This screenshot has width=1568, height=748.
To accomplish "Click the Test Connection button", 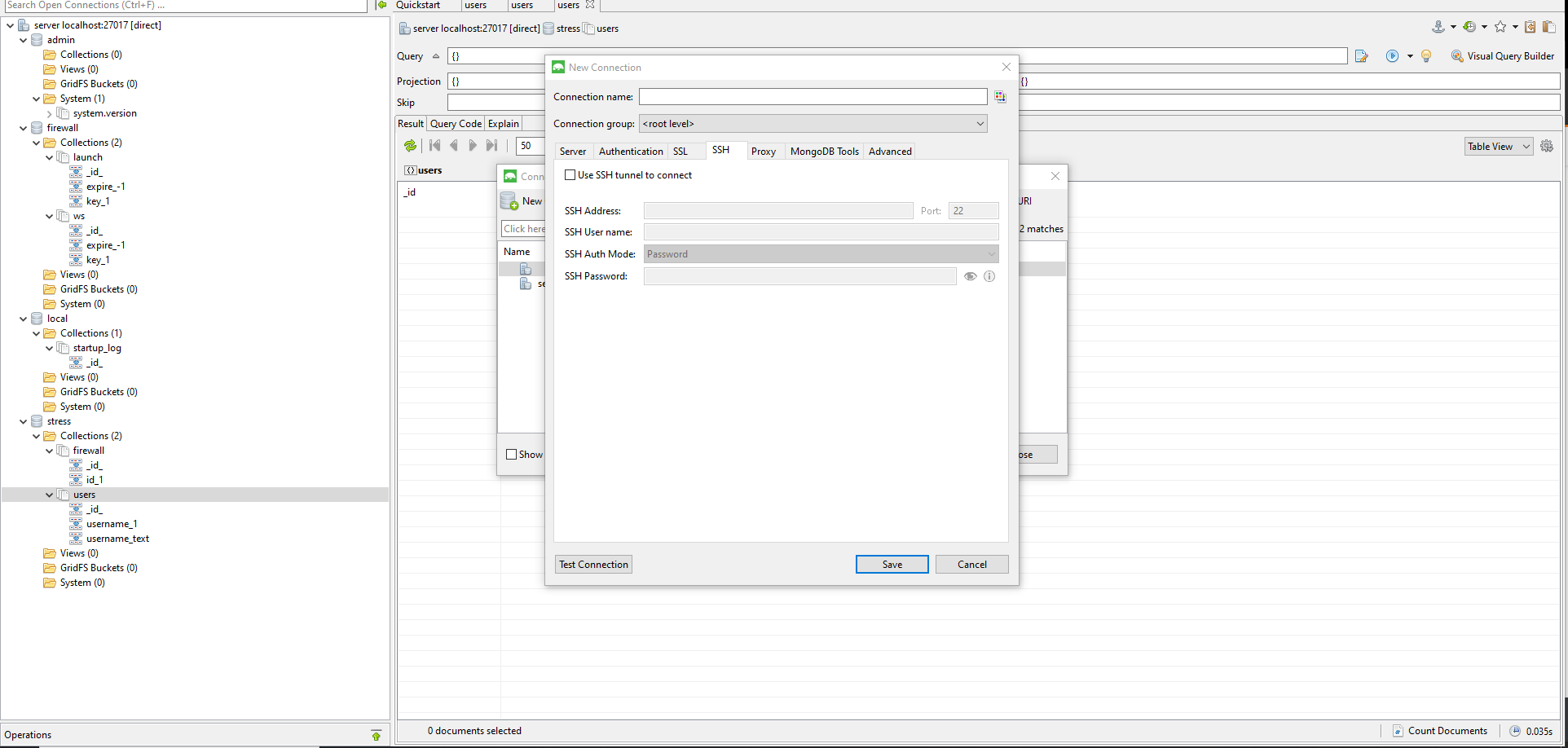I will click(592, 564).
